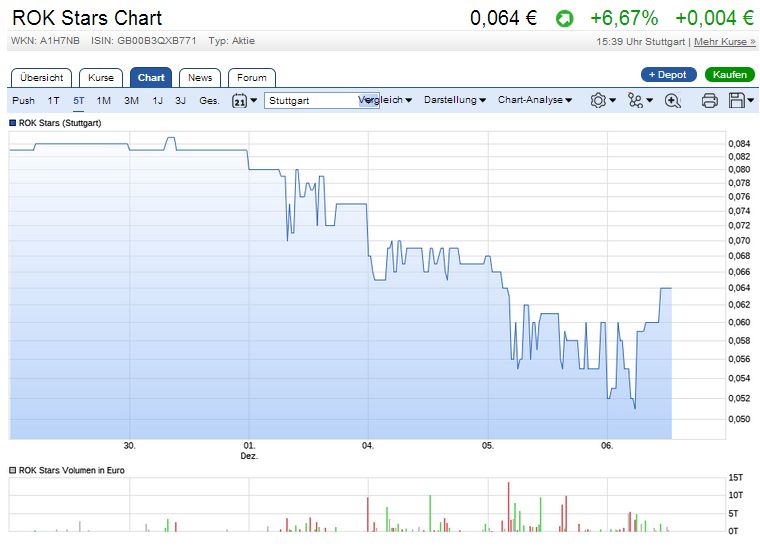Expand the arrow beside the calendar icon

pos(253,100)
